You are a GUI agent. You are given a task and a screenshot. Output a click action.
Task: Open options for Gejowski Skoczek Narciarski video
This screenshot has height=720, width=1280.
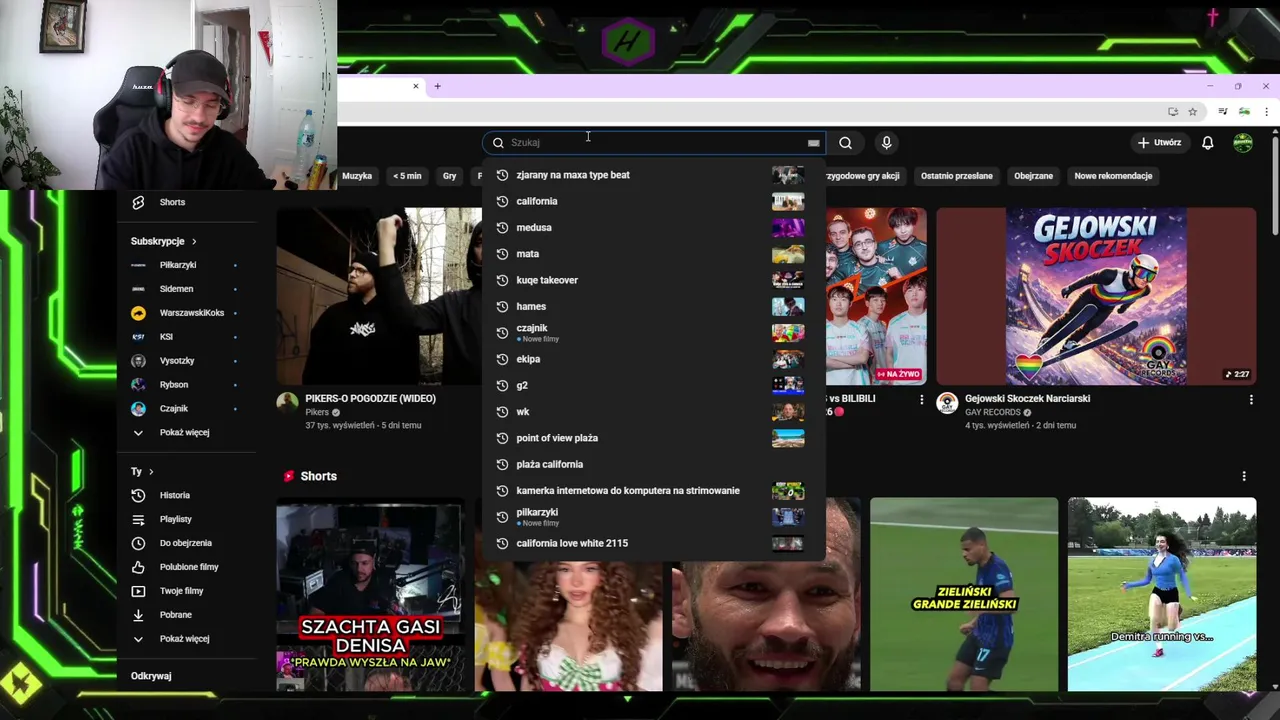pos(1250,399)
